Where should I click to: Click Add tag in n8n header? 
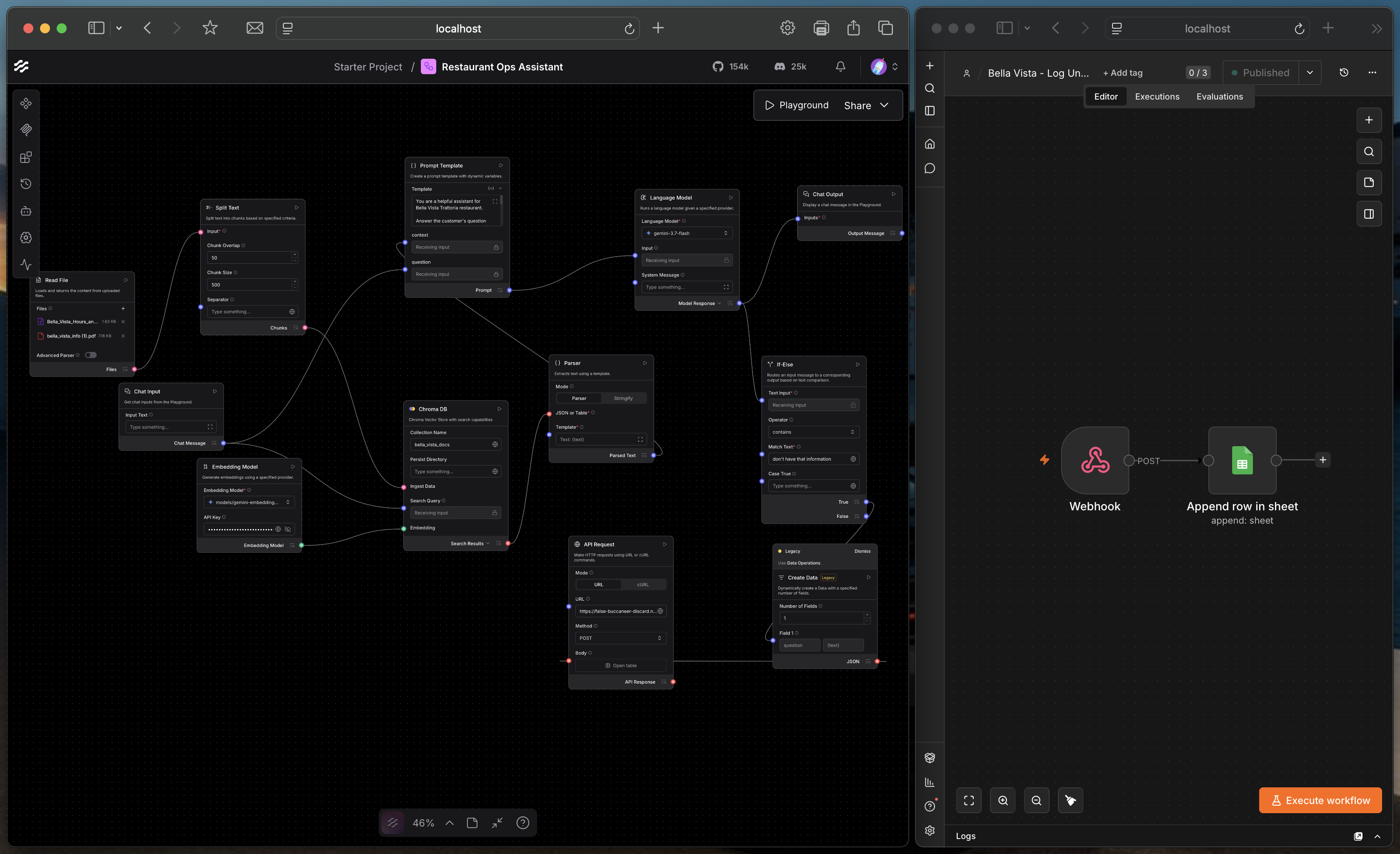[1122, 73]
